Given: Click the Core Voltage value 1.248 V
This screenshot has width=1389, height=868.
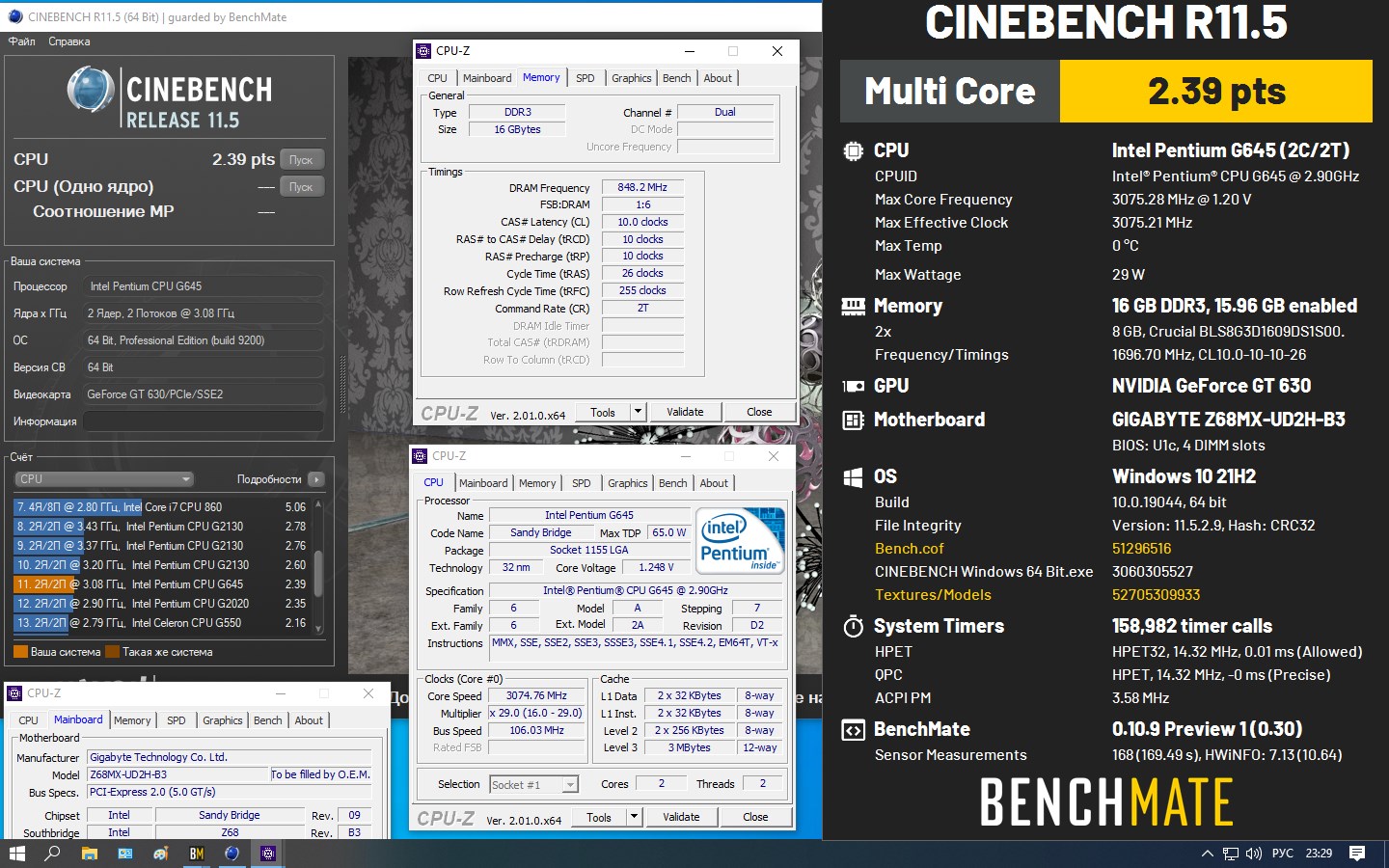Looking at the screenshot, I should [656, 567].
